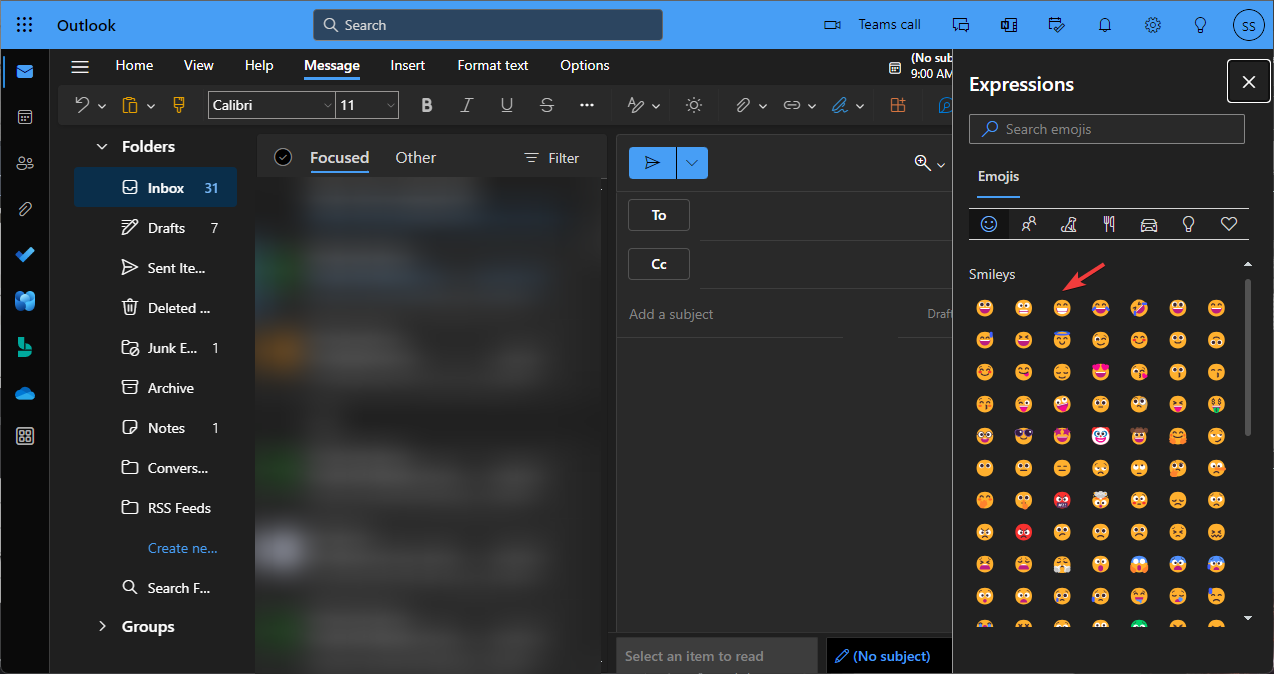Image resolution: width=1274 pixels, height=674 pixels.
Task: Open the Undo dropdown arrow
Action: point(102,106)
